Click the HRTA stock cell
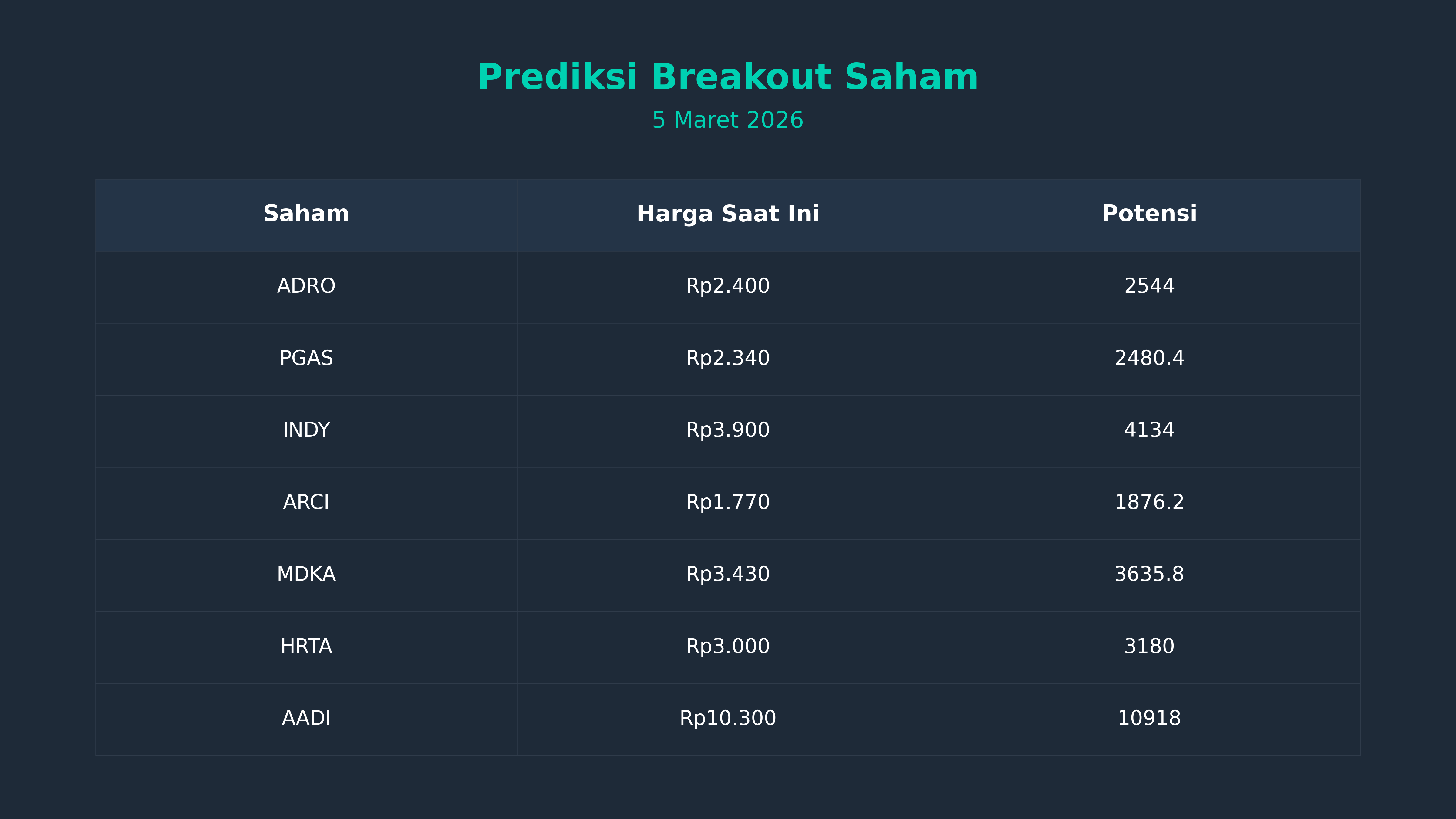The width and height of the screenshot is (1456, 819). pyautogui.click(x=306, y=647)
